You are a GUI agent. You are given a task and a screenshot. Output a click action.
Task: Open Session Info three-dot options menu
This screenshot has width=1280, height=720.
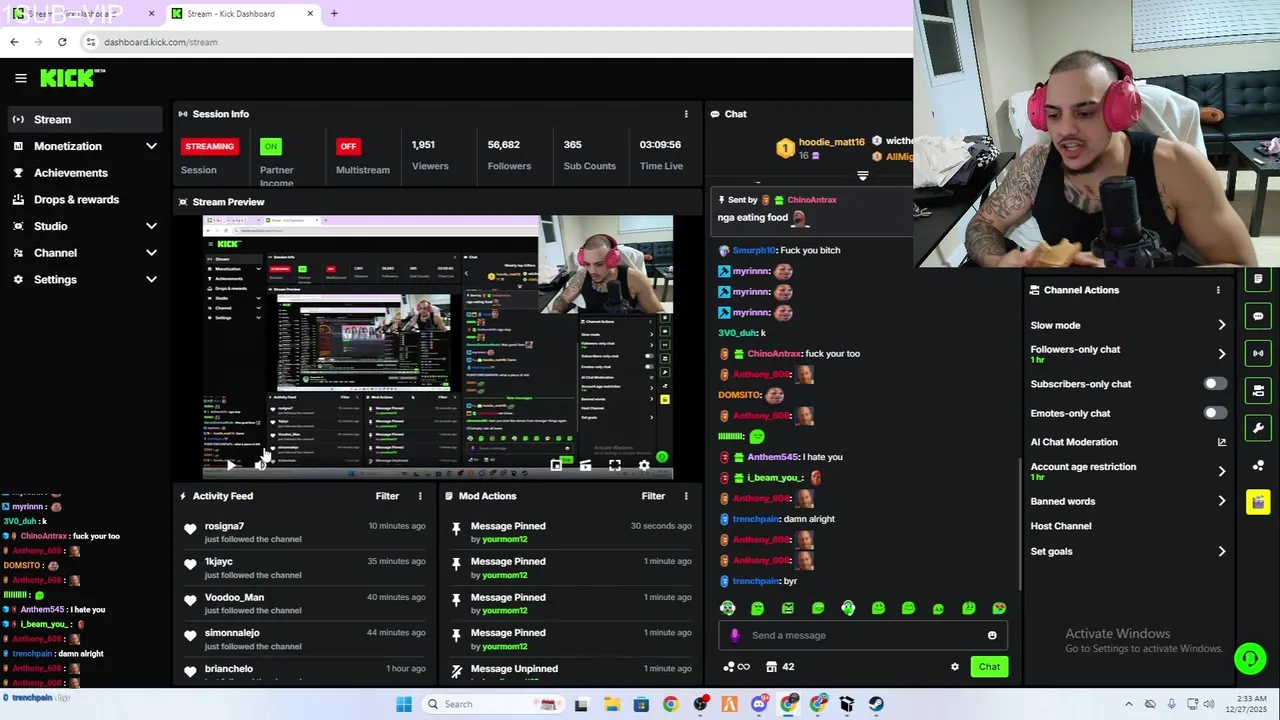[x=686, y=114]
